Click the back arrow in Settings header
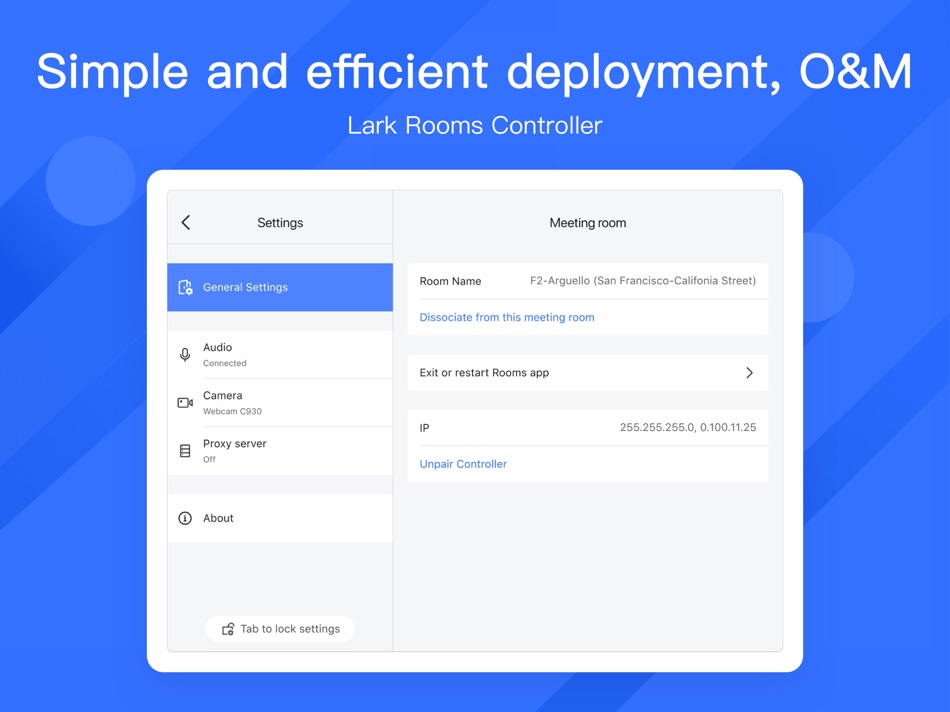Image resolution: width=950 pixels, height=712 pixels. click(185, 222)
